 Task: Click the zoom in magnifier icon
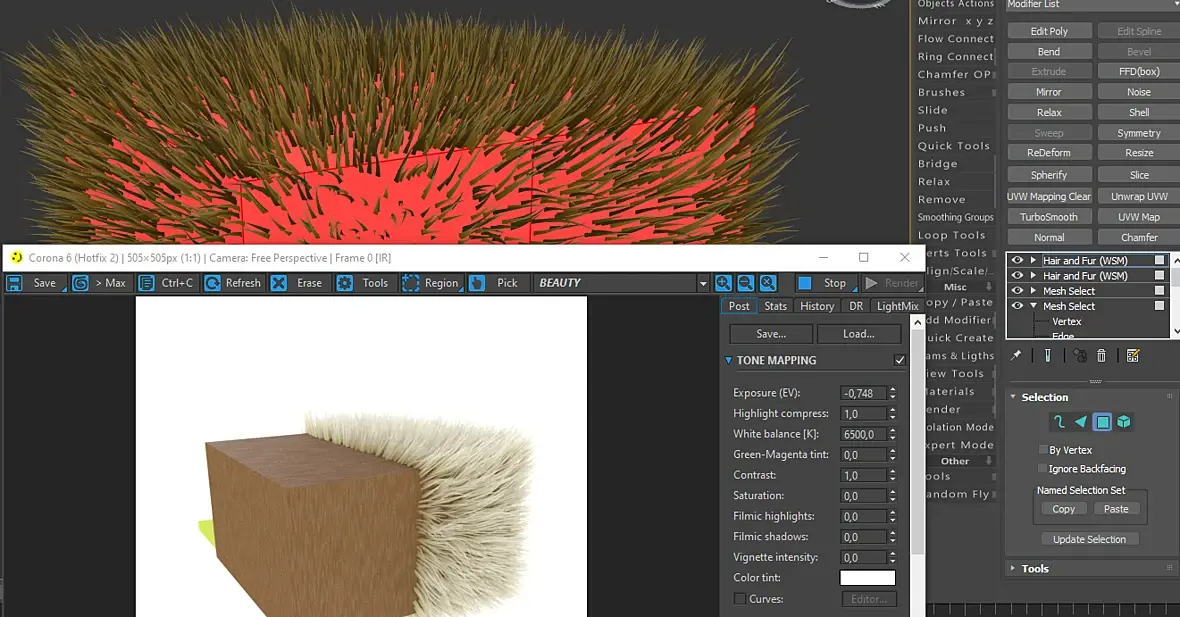(723, 283)
